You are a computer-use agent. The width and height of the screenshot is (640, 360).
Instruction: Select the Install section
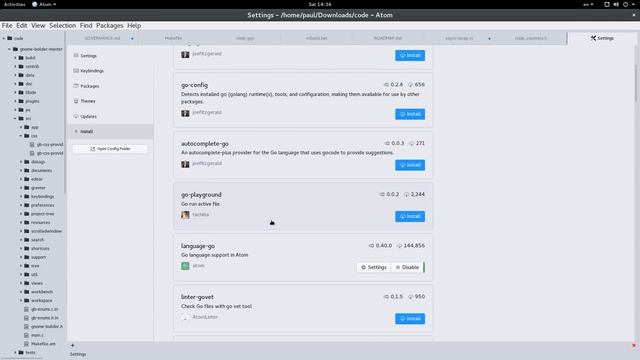point(110,131)
